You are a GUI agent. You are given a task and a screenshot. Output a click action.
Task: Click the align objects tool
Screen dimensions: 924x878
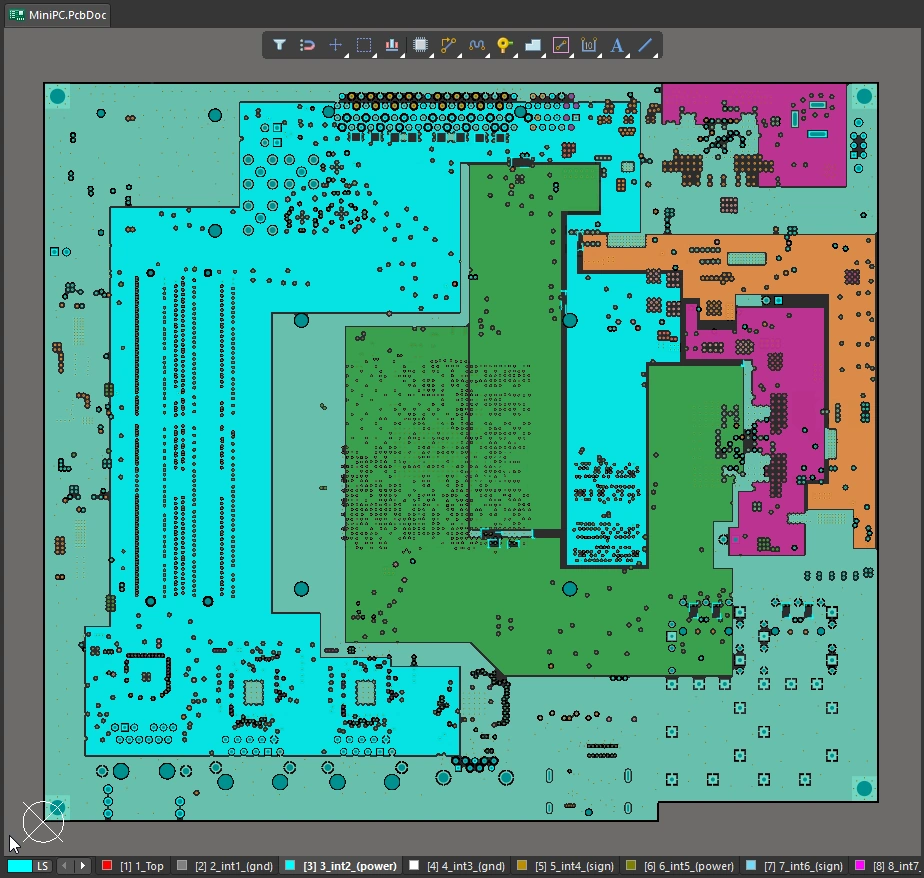point(392,45)
